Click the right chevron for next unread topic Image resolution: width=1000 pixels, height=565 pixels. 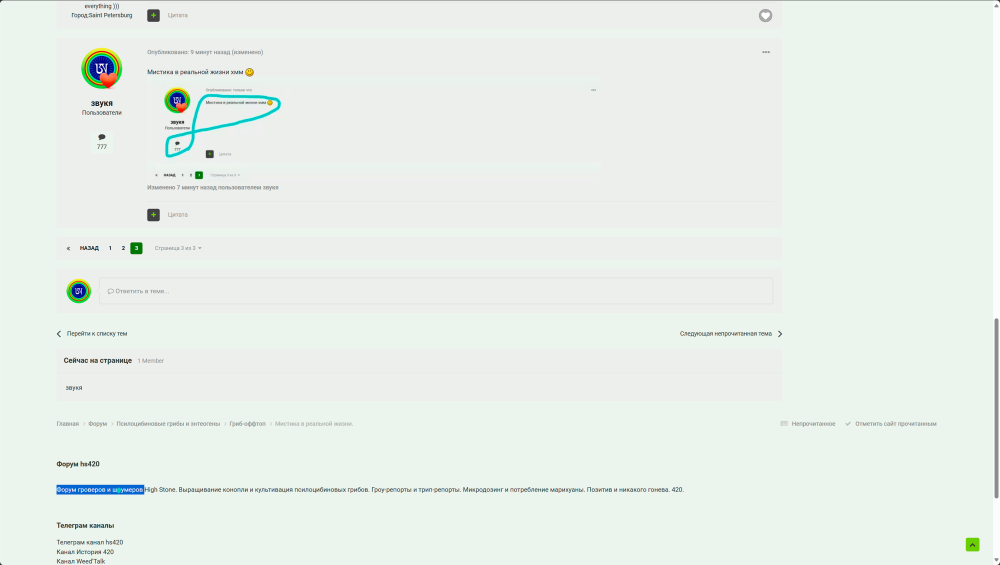779,334
